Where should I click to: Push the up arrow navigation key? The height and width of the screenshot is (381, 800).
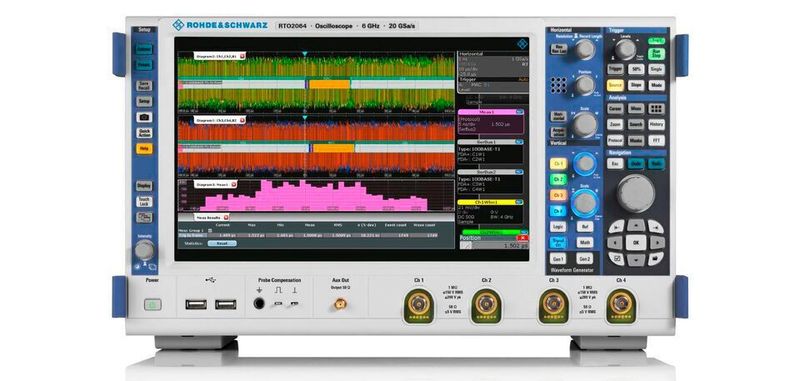point(636,225)
